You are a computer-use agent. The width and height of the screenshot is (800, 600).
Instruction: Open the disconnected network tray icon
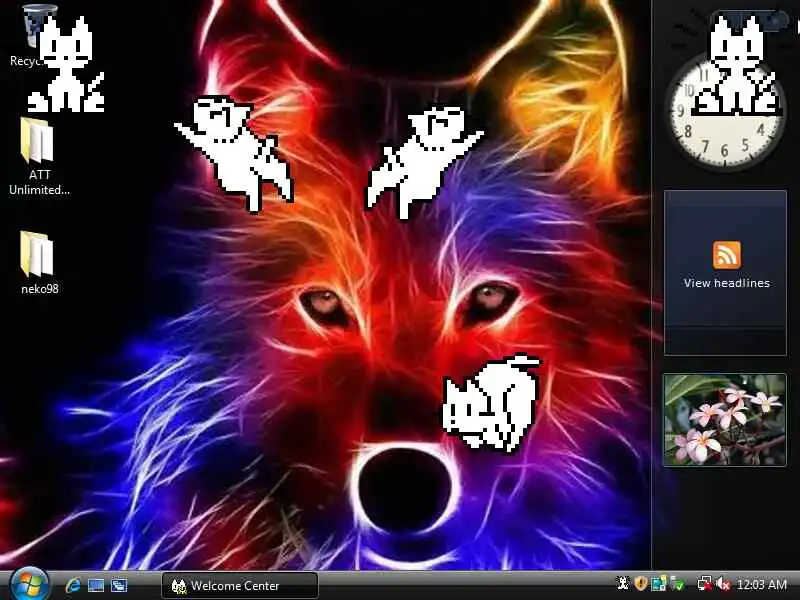pyautogui.click(x=705, y=583)
